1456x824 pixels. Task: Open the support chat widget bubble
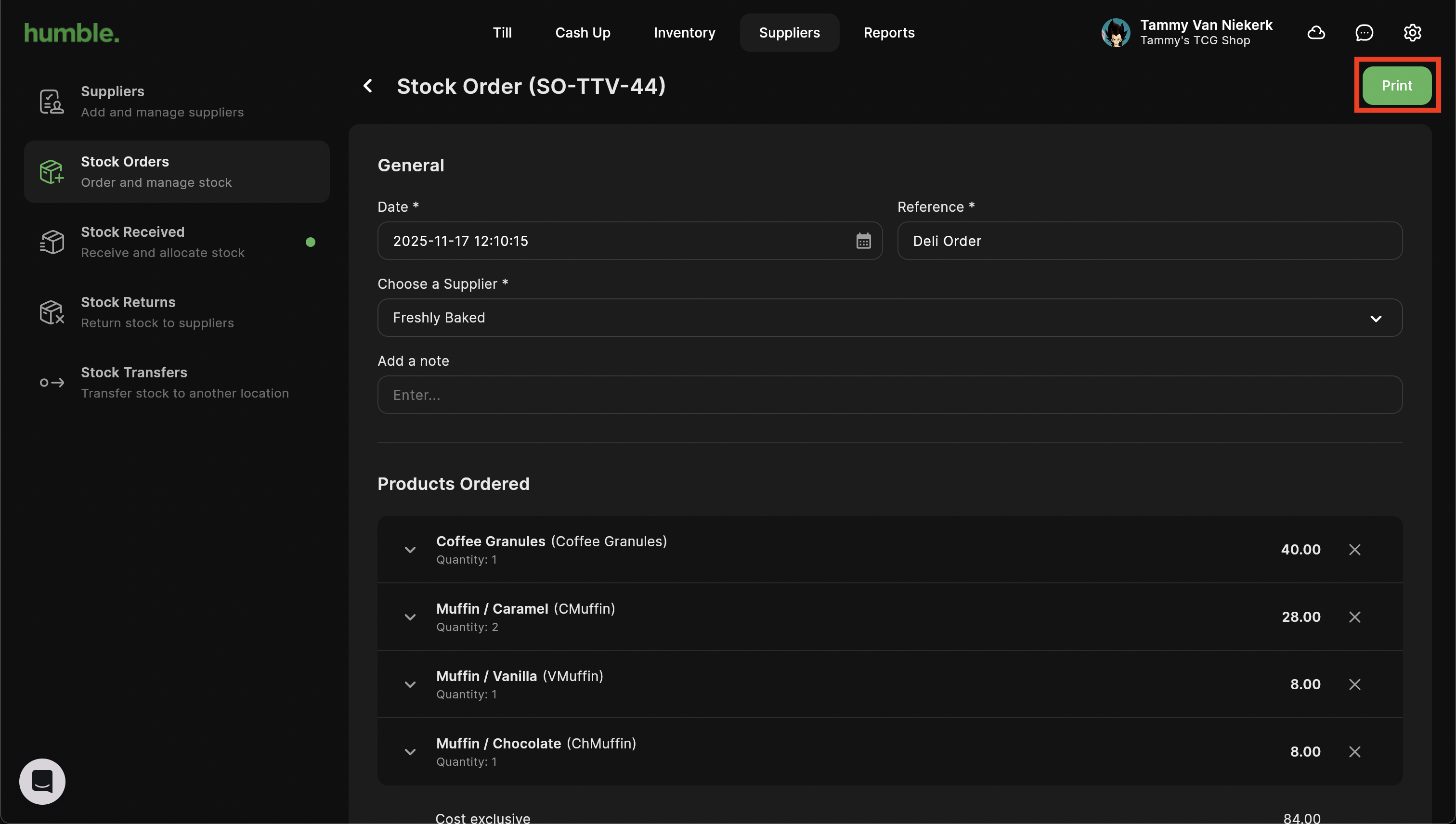42,782
